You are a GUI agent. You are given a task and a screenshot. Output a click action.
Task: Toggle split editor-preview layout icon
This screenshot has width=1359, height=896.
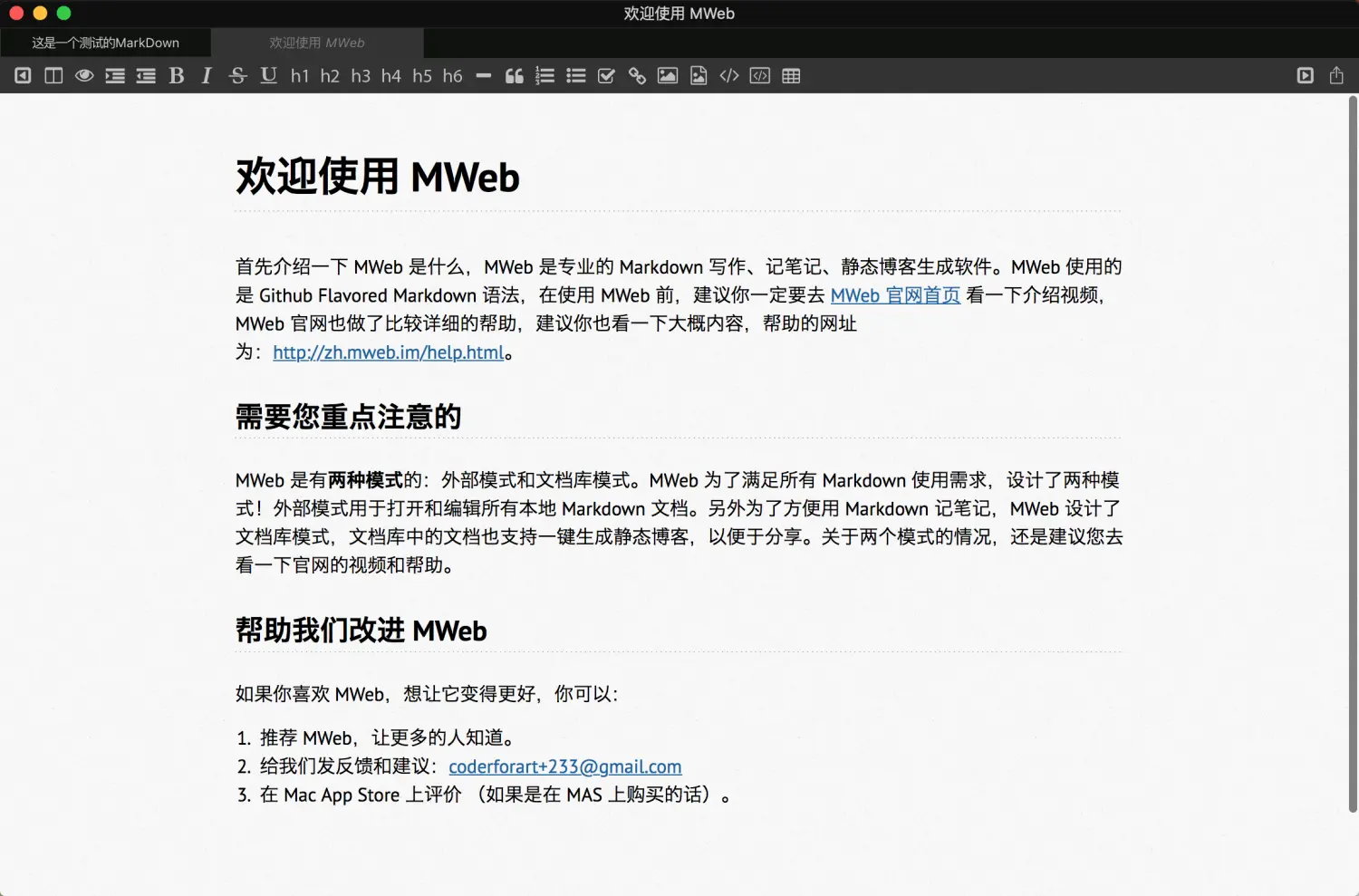pos(53,76)
